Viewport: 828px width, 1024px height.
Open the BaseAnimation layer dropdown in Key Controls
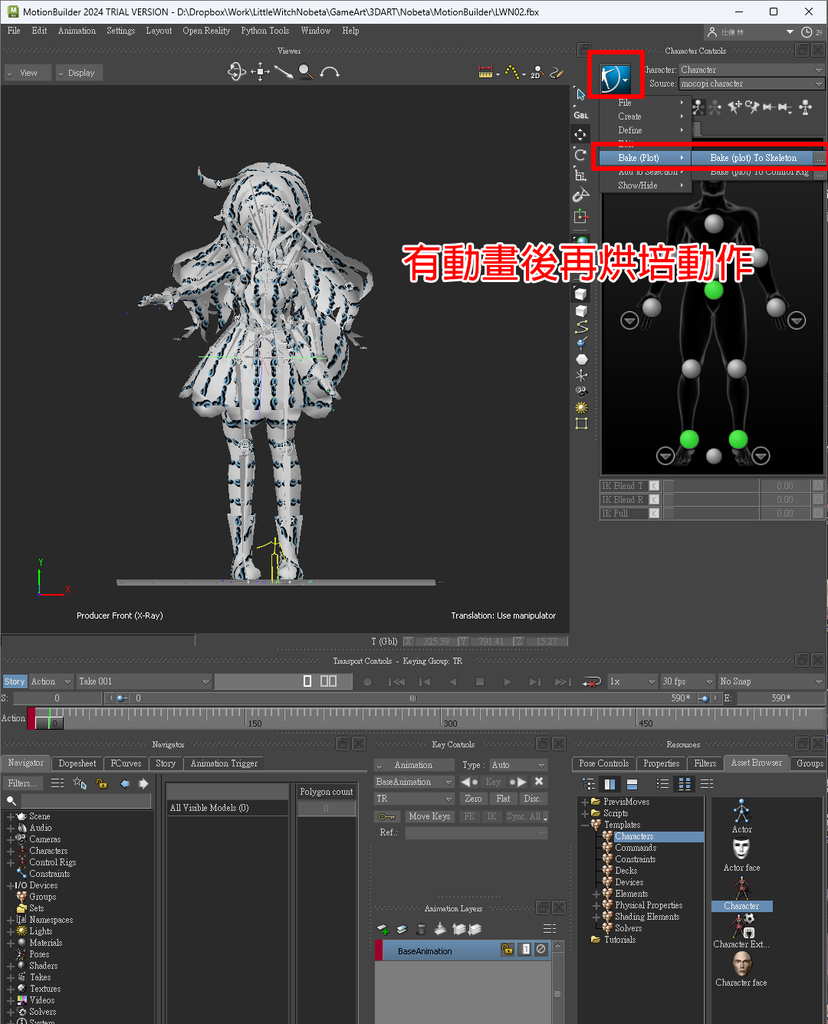[414, 782]
